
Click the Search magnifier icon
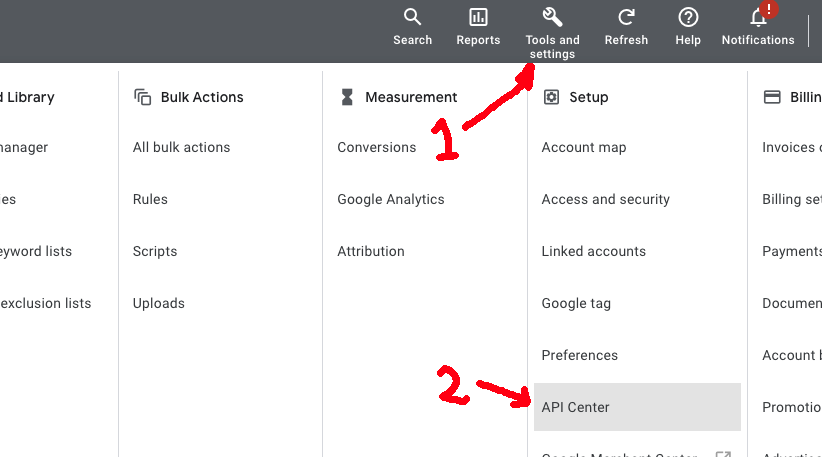412,17
